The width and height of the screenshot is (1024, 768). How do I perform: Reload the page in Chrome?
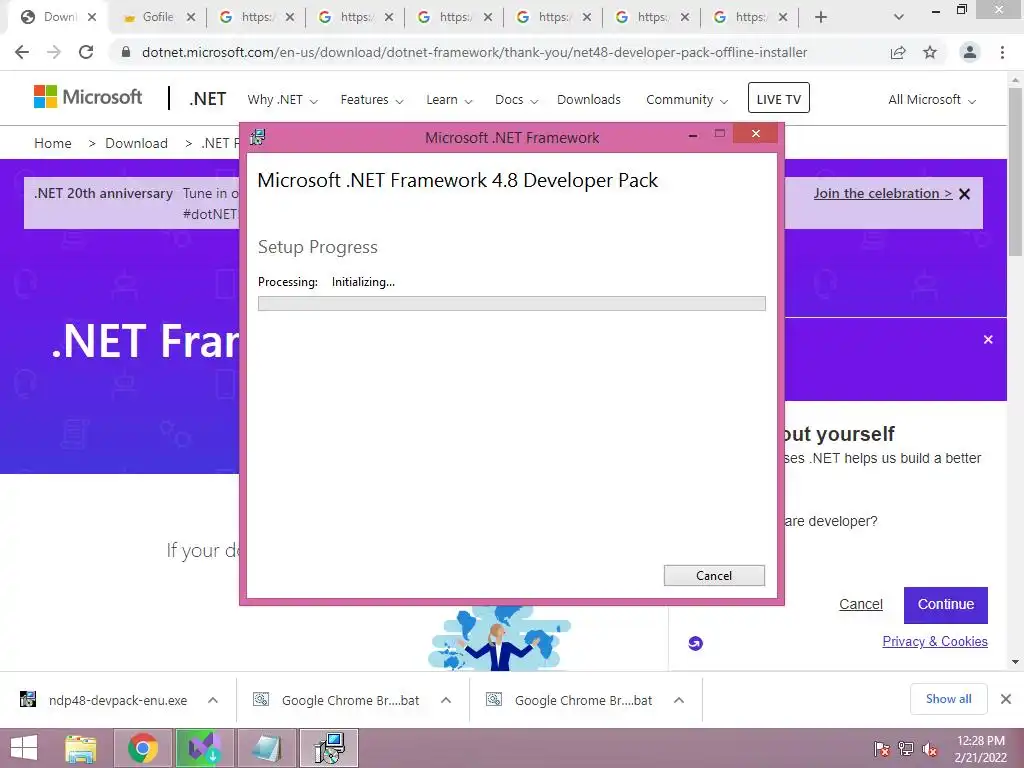point(86,52)
